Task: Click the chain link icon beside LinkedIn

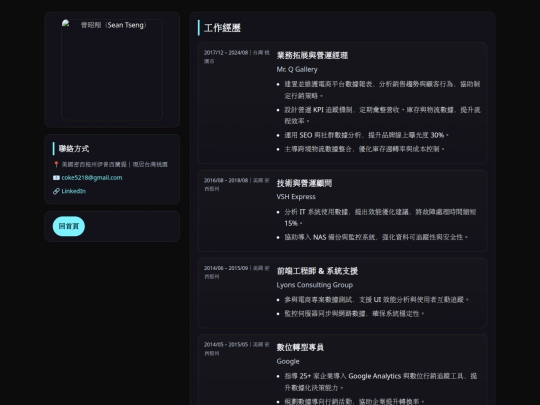Action: [56, 191]
